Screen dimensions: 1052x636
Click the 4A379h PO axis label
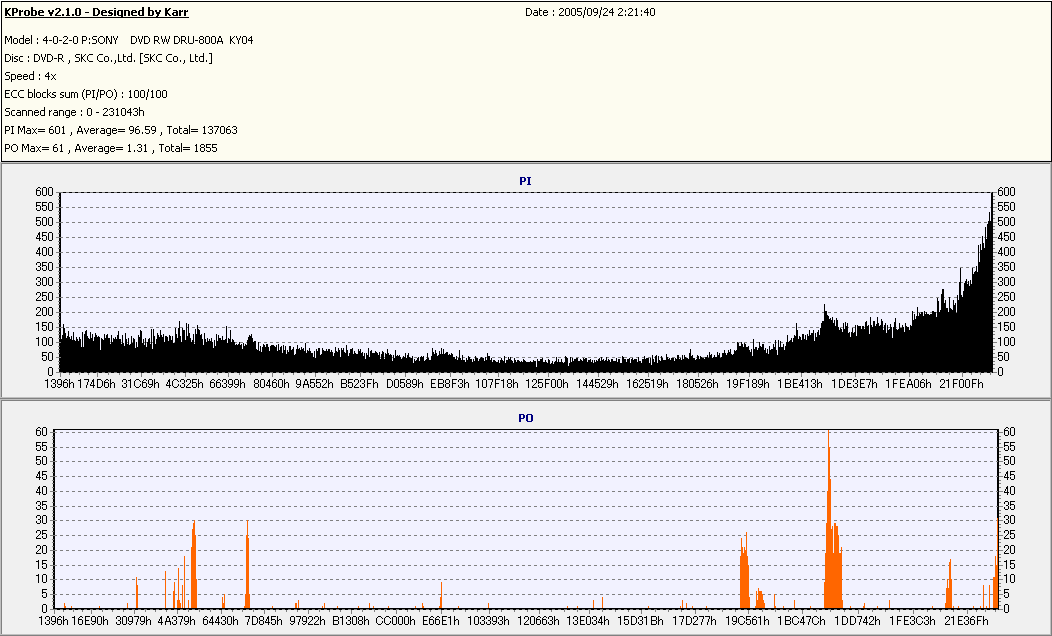point(176,621)
